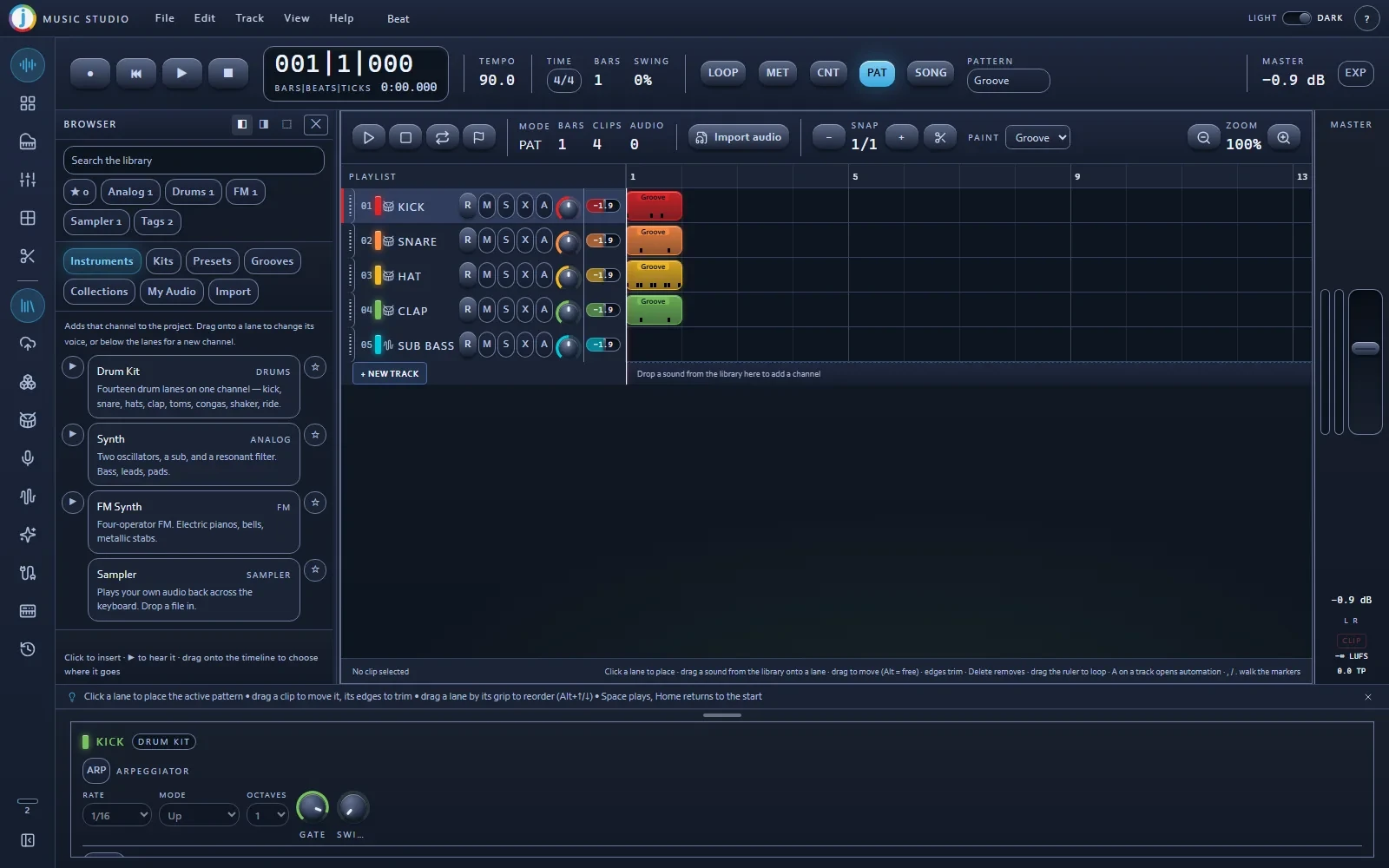1389x868 pixels.
Task: Toggle the MET metronome button
Action: (778, 73)
